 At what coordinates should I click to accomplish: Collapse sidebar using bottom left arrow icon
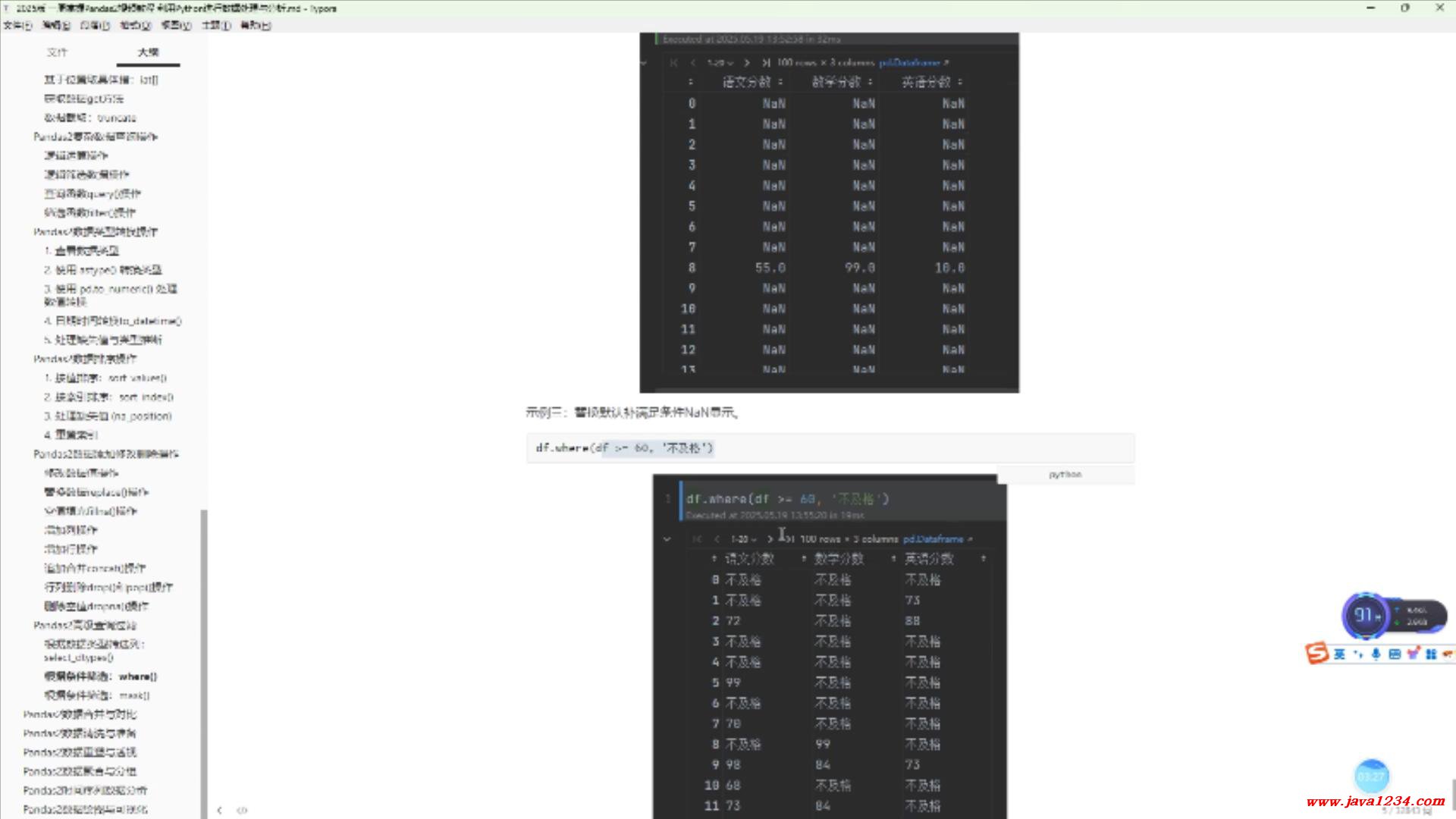(219, 810)
